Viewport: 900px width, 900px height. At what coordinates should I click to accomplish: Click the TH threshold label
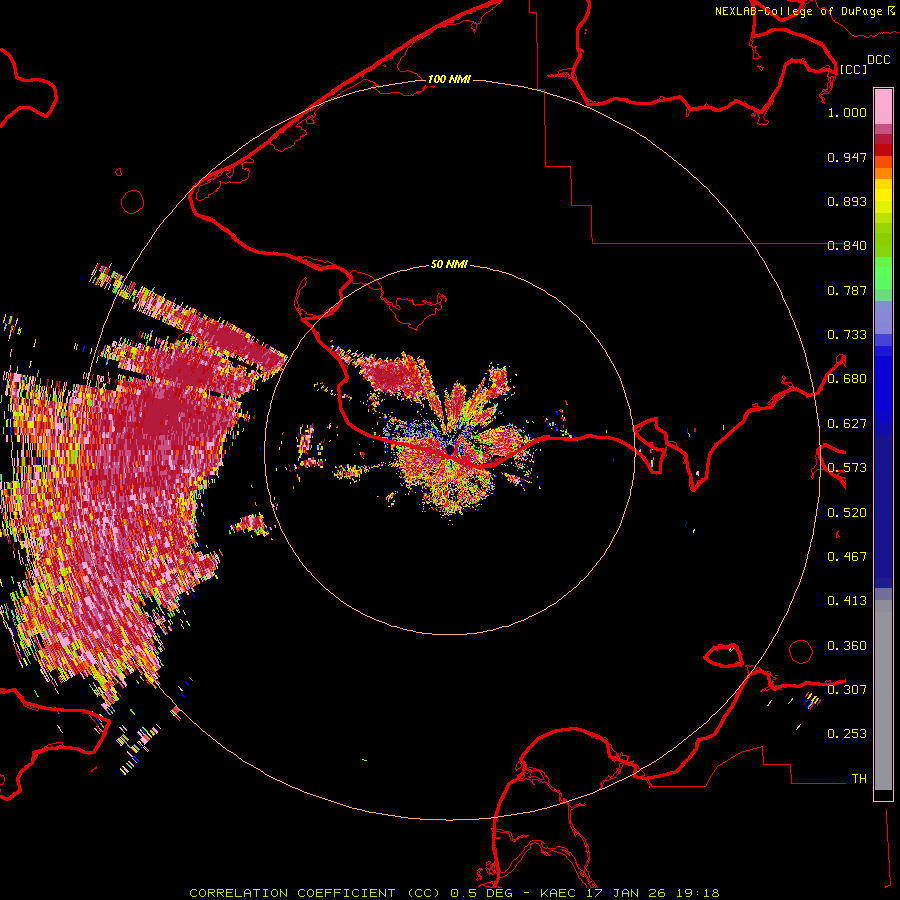pyautogui.click(x=859, y=779)
